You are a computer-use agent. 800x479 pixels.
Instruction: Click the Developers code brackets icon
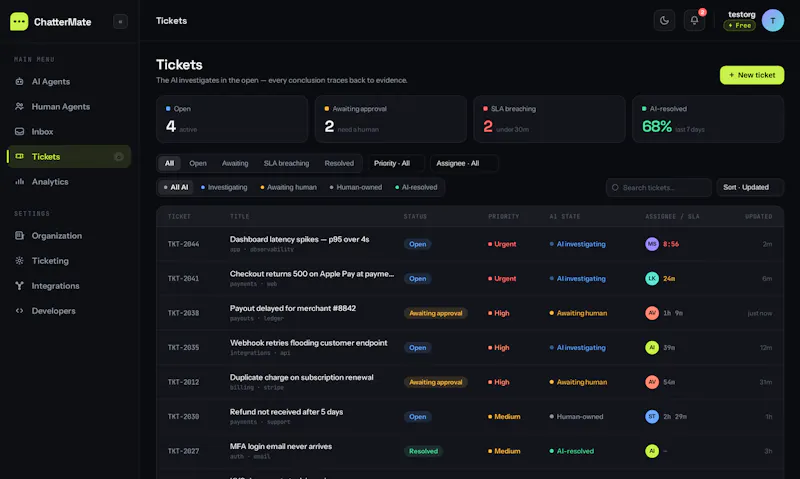(19, 311)
